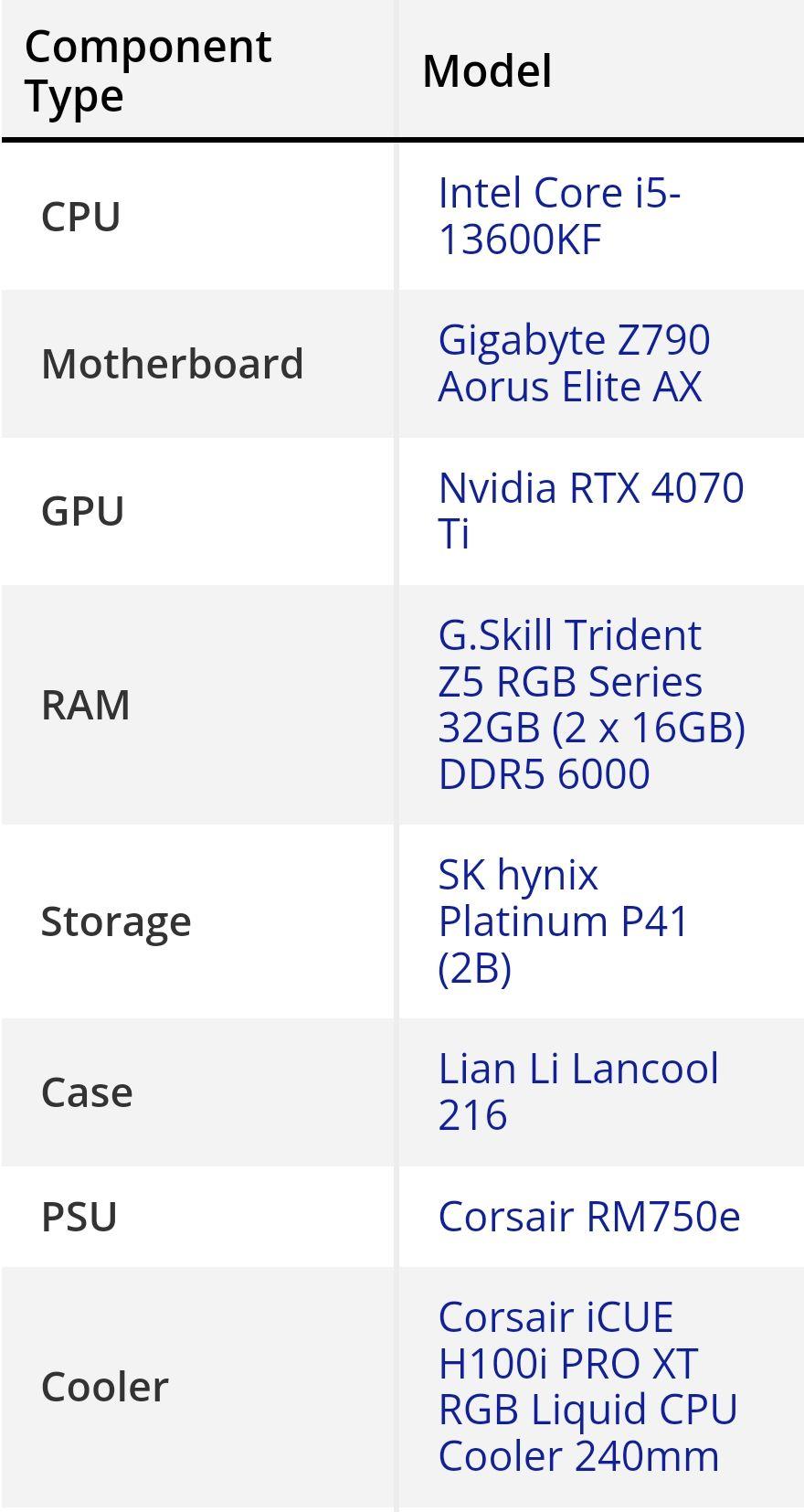Open the Nvidia RTX 4070 Ti link
This screenshot has height=1512, width=804.
591,510
